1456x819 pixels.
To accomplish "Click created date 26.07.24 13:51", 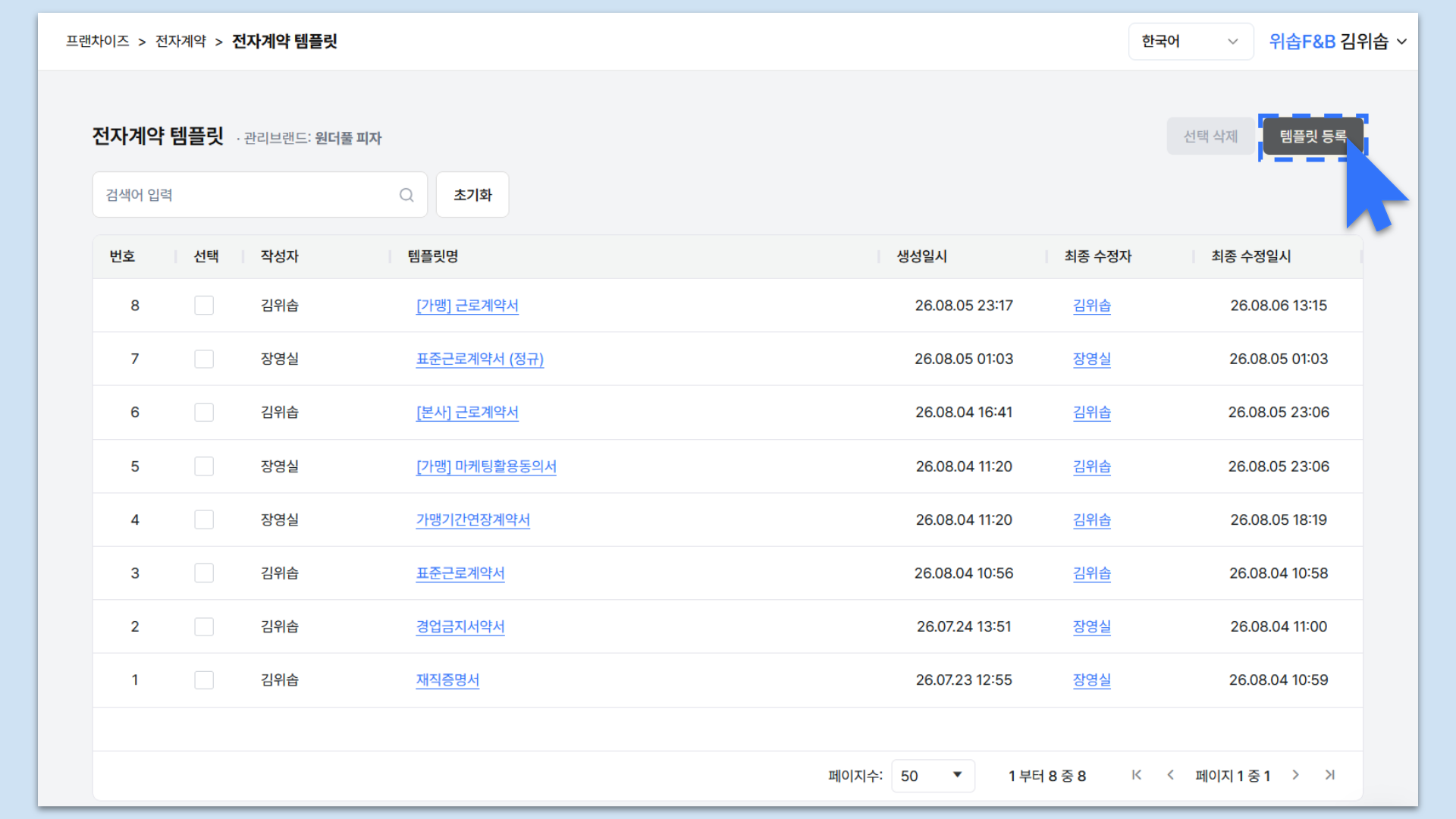I will click(964, 626).
